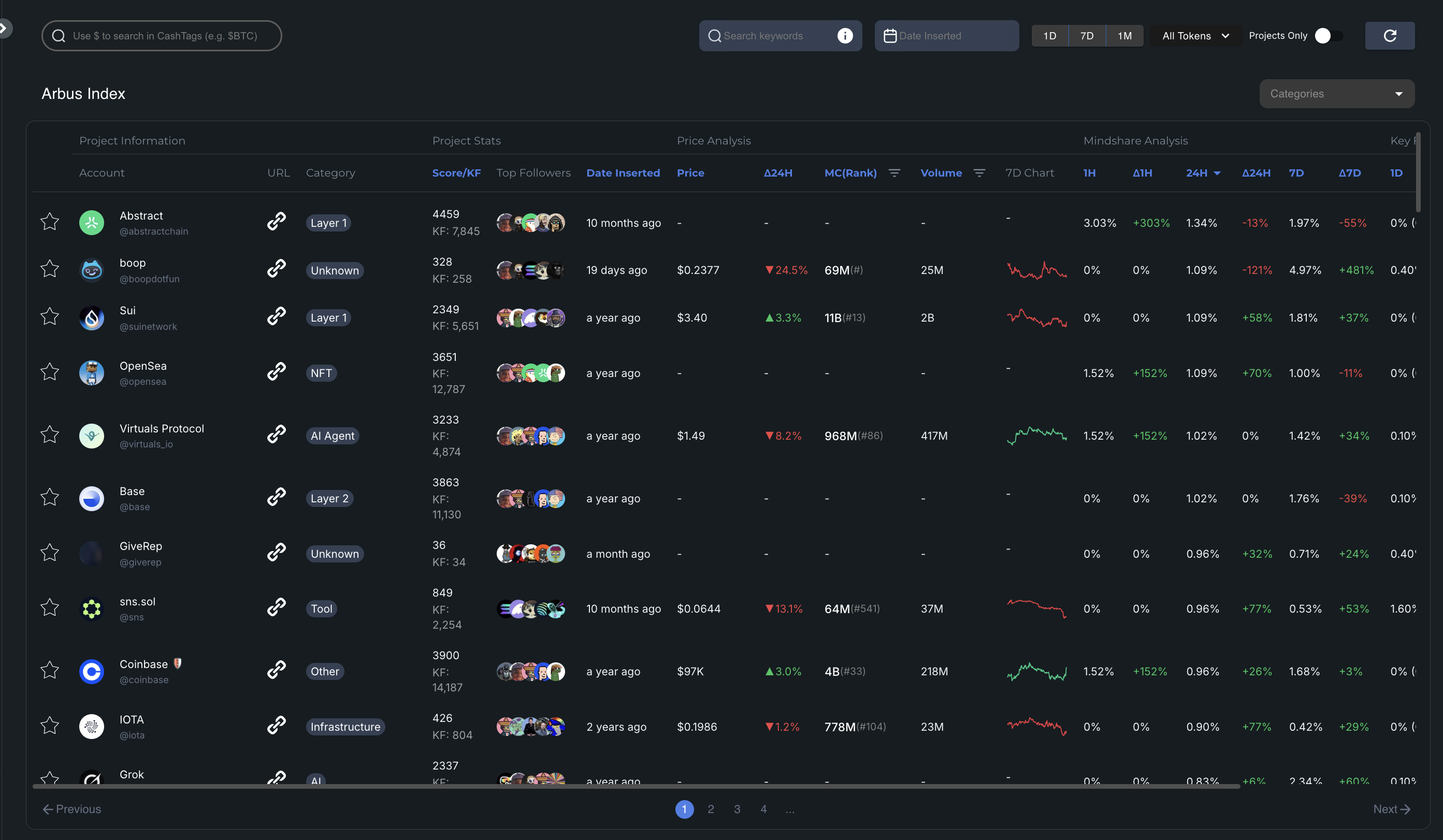Click the boop project avatar
This screenshot has height=840, width=1443.
(92, 270)
